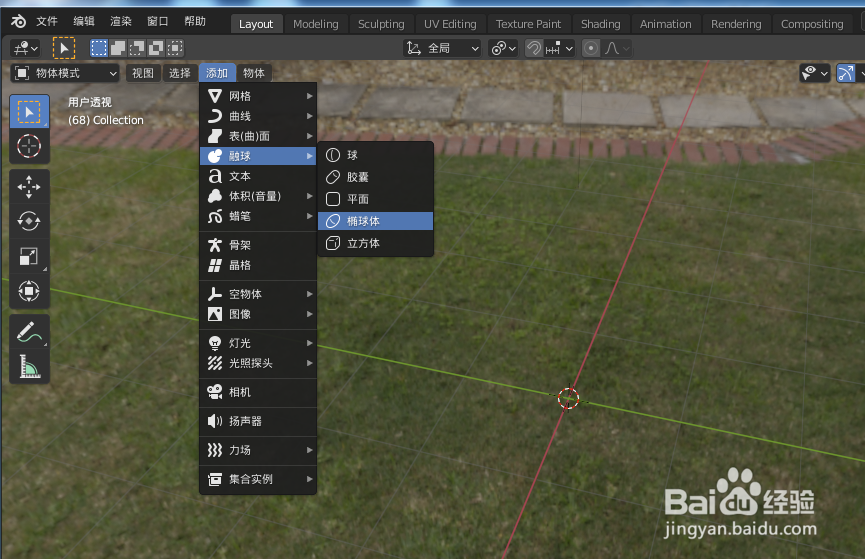Open the 渲染 render menu

121,22
